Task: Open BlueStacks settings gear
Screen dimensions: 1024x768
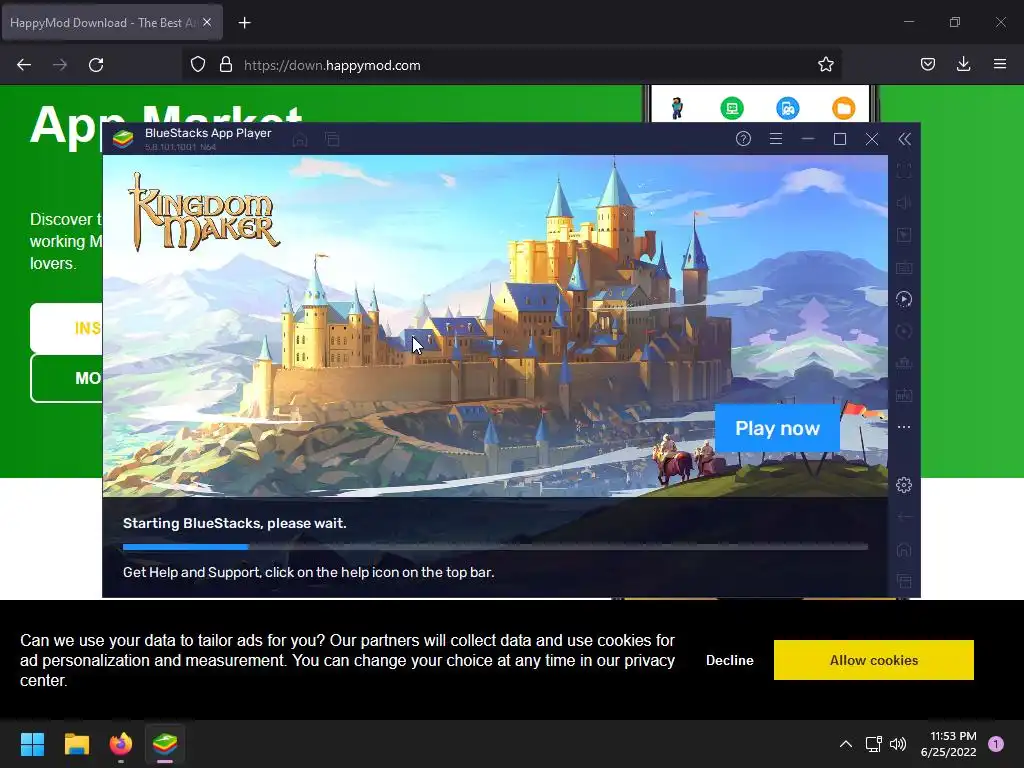Action: (x=904, y=485)
